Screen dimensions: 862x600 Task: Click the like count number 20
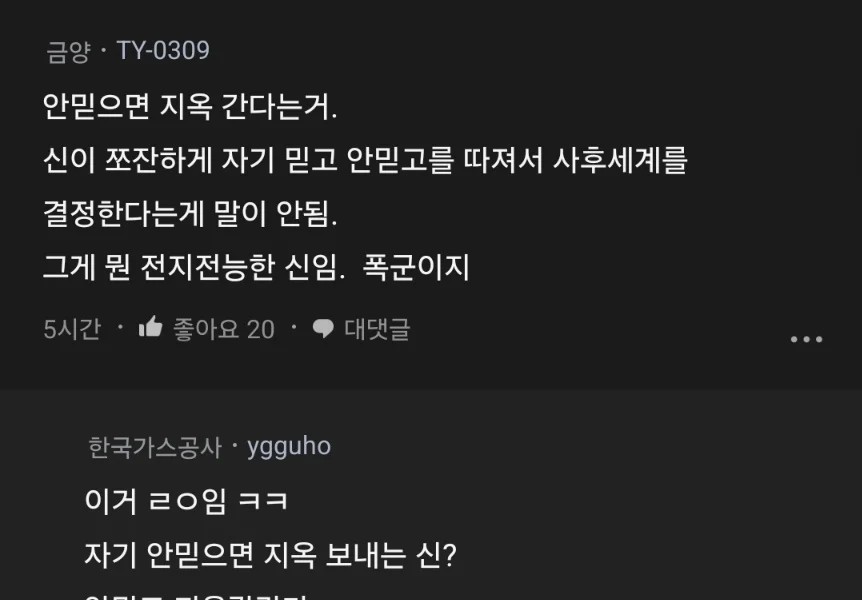pyautogui.click(x=260, y=329)
